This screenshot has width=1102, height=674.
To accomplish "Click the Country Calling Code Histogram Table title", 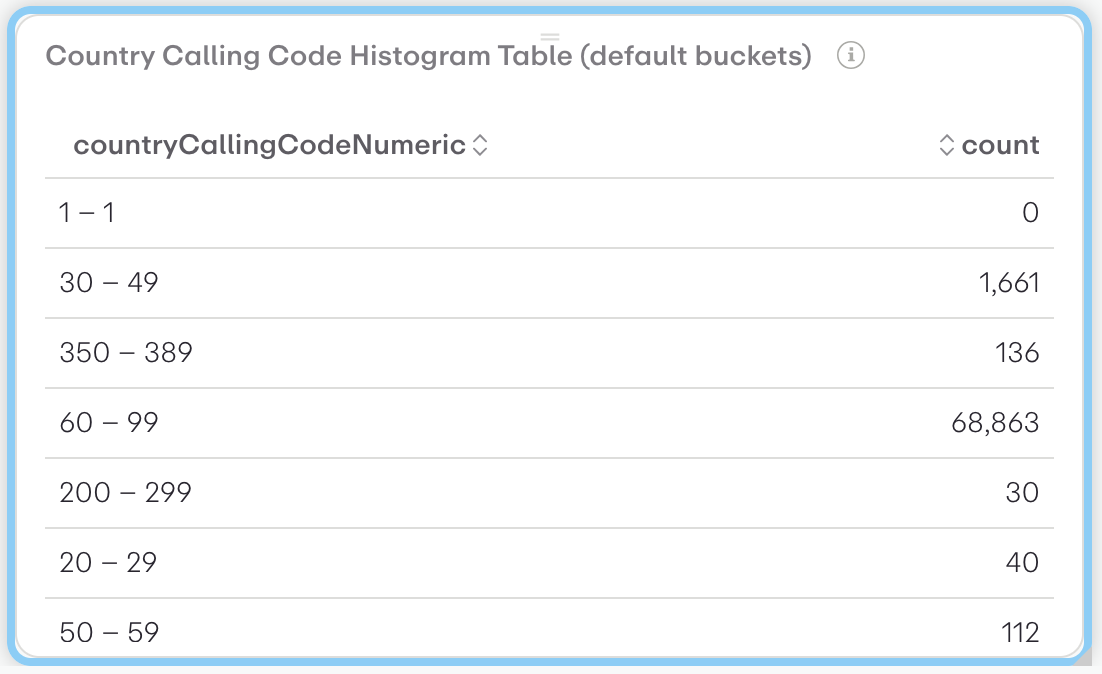I will pyautogui.click(x=428, y=56).
